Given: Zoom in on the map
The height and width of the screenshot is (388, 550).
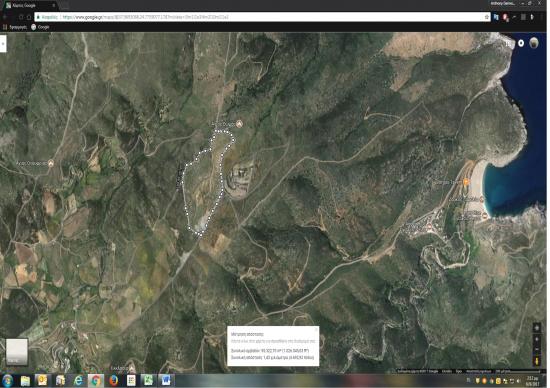Looking at the screenshot, I should [x=537, y=339].
